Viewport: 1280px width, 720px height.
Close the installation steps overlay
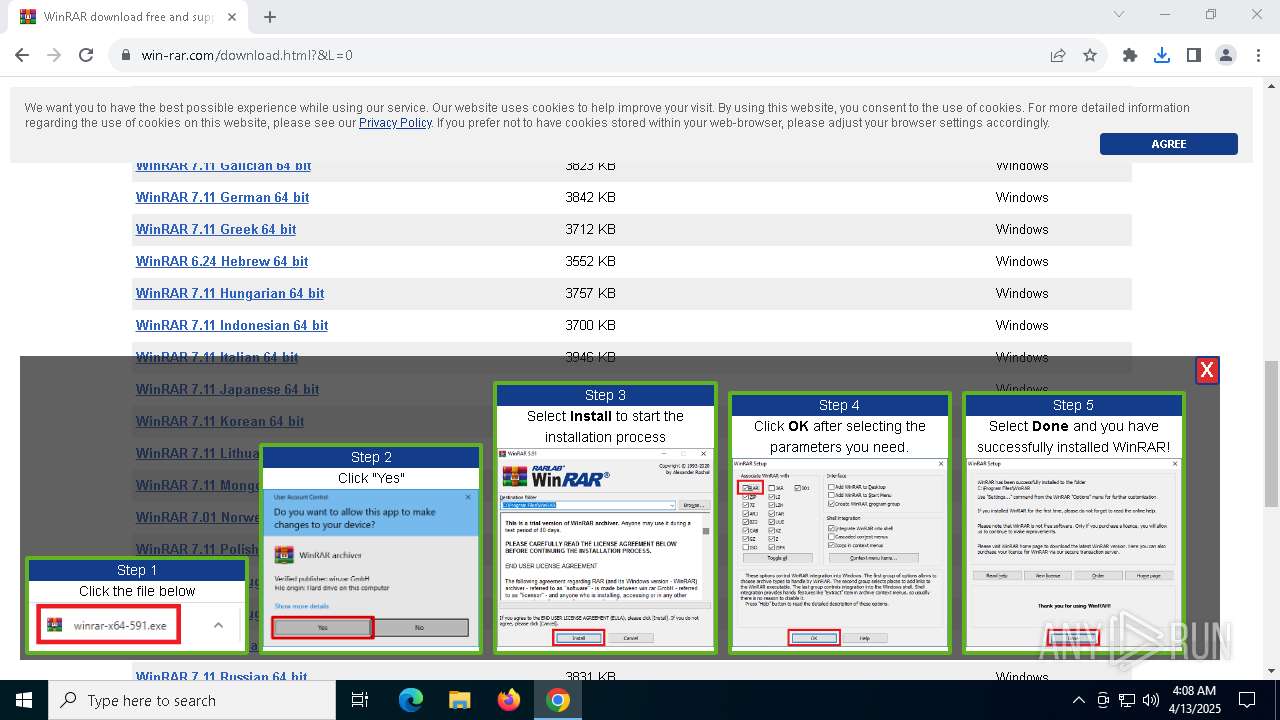click(x=1207, y=370)
